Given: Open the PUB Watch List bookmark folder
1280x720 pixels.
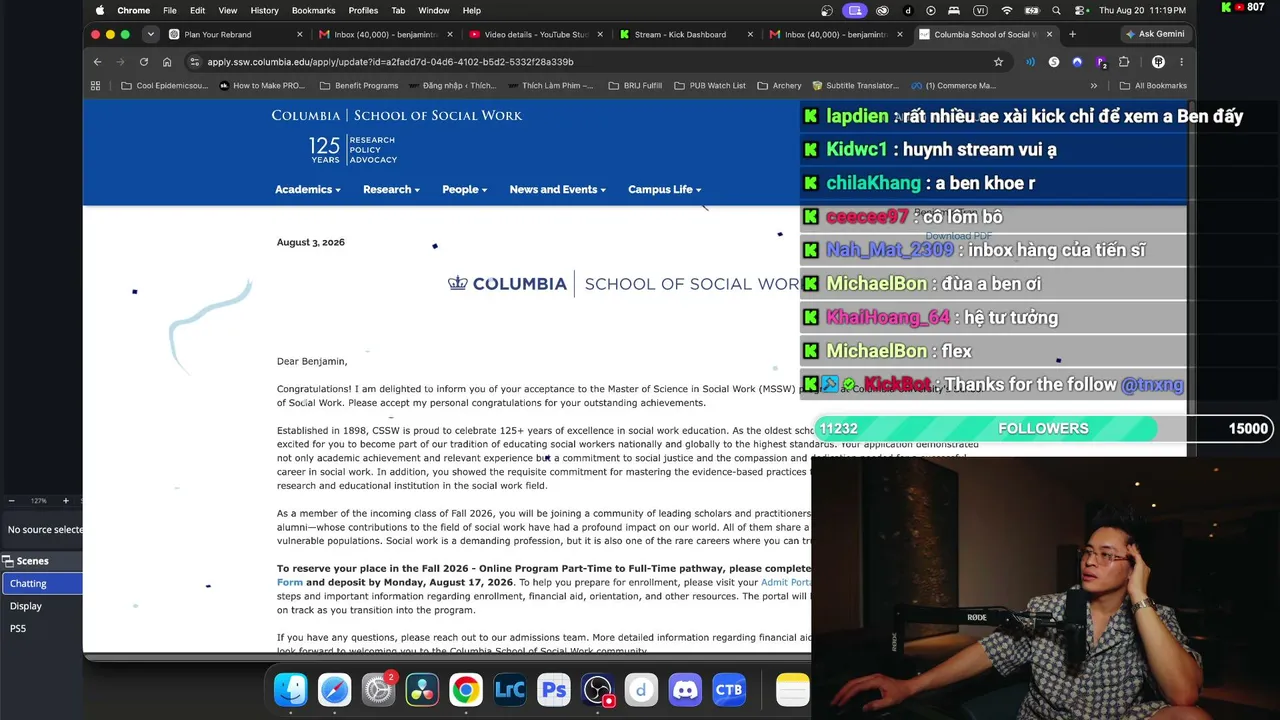Looking at the screenshot, I should 710,86.
